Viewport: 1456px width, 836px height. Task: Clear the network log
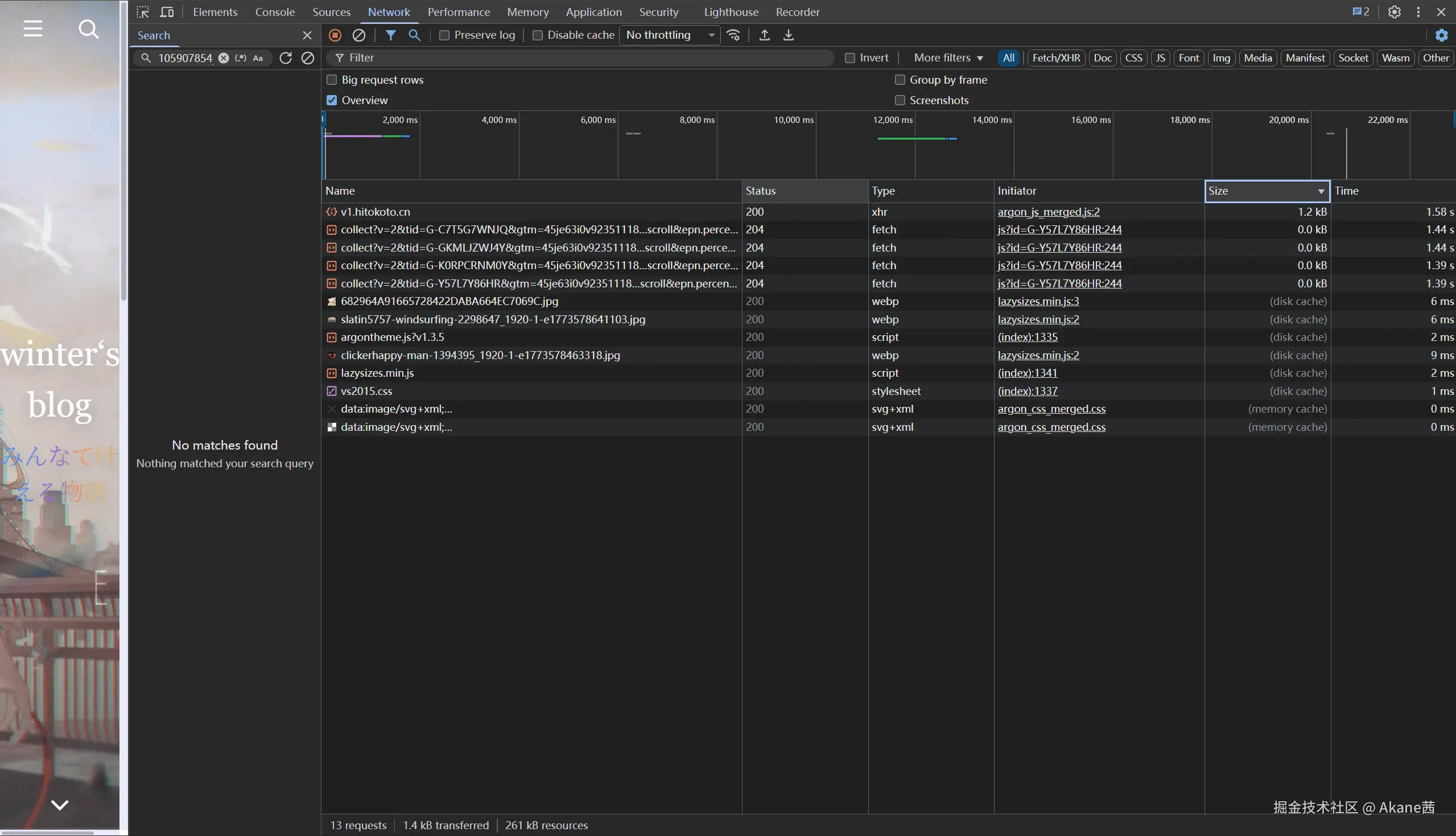click(x=358, y=35)
